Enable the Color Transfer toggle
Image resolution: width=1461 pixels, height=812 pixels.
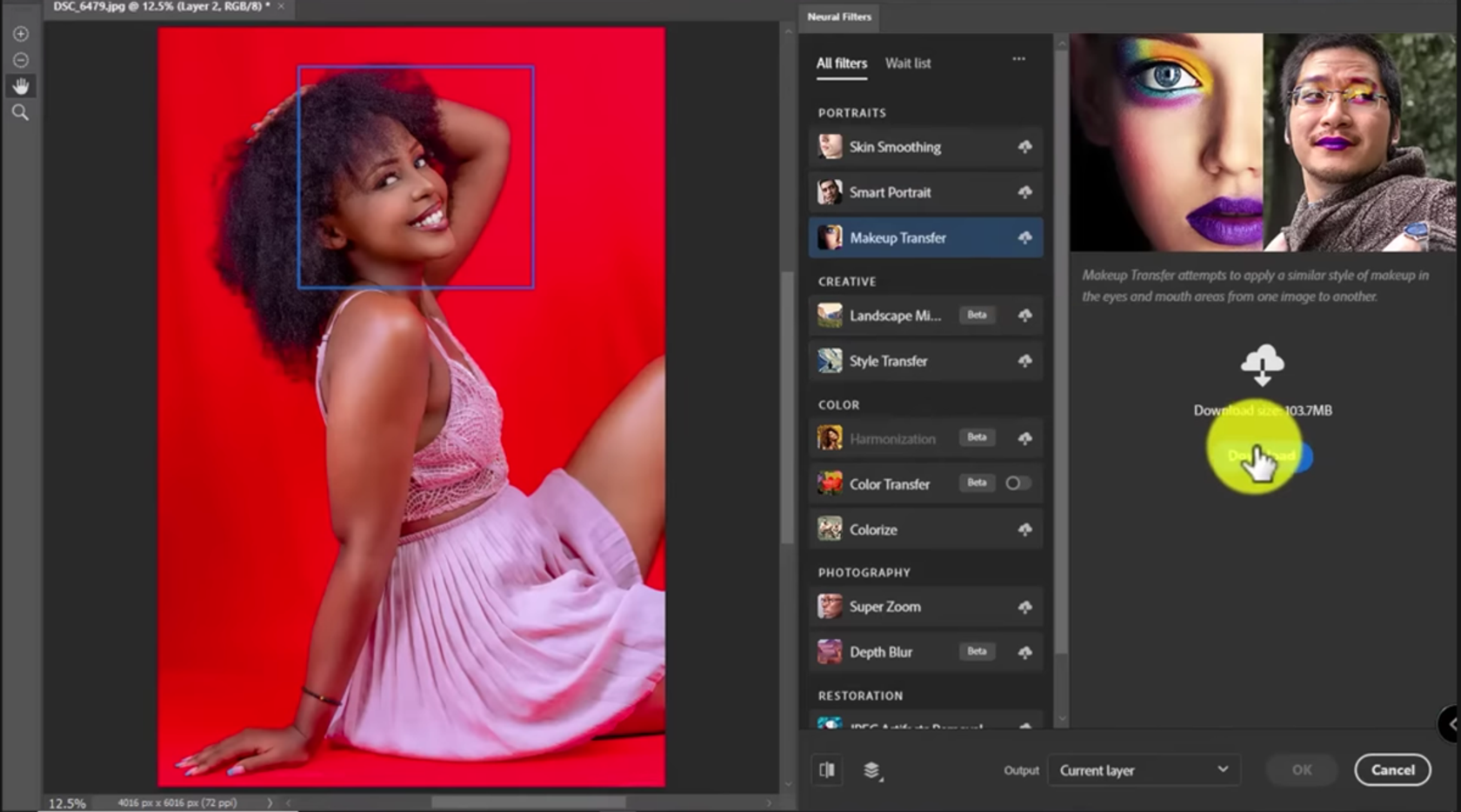[1017, 483]
